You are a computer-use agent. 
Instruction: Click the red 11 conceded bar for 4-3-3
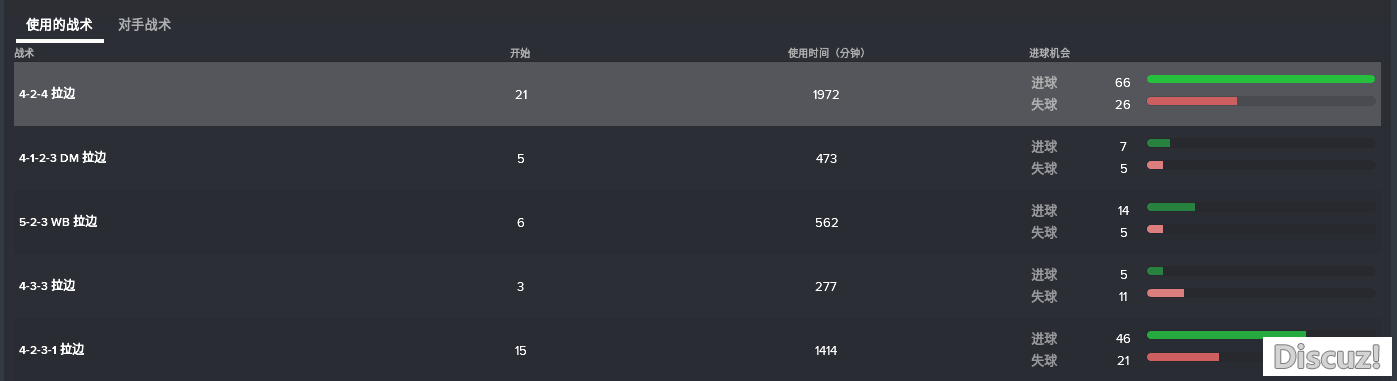1165,293
